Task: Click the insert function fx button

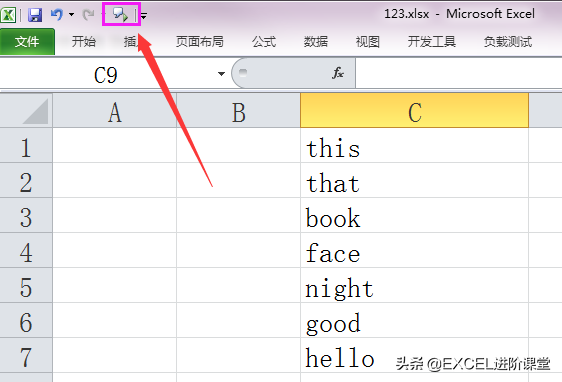Action: (x=338, y=73)
